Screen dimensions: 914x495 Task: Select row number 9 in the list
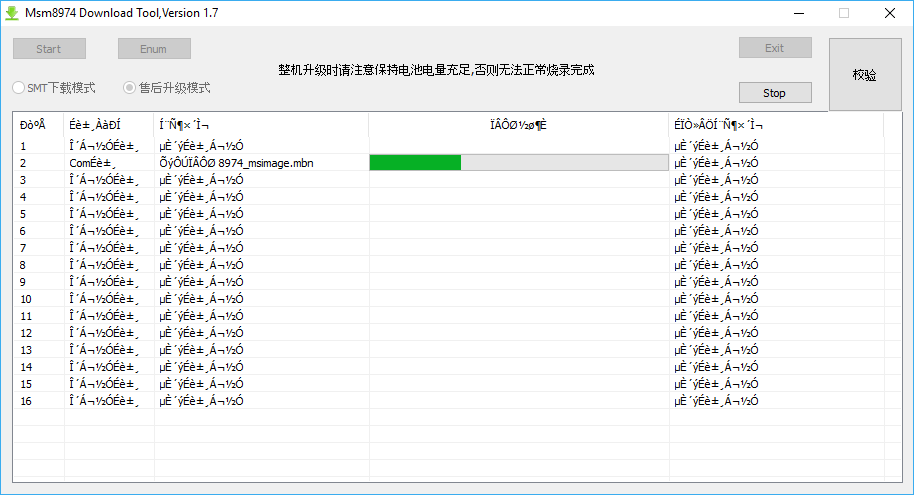[x=23, y=282]
